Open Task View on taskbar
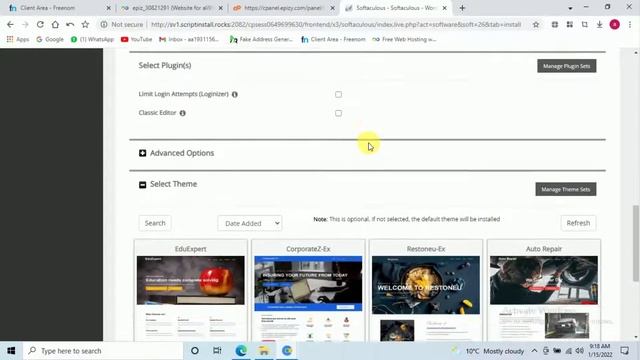 point(217,351)
